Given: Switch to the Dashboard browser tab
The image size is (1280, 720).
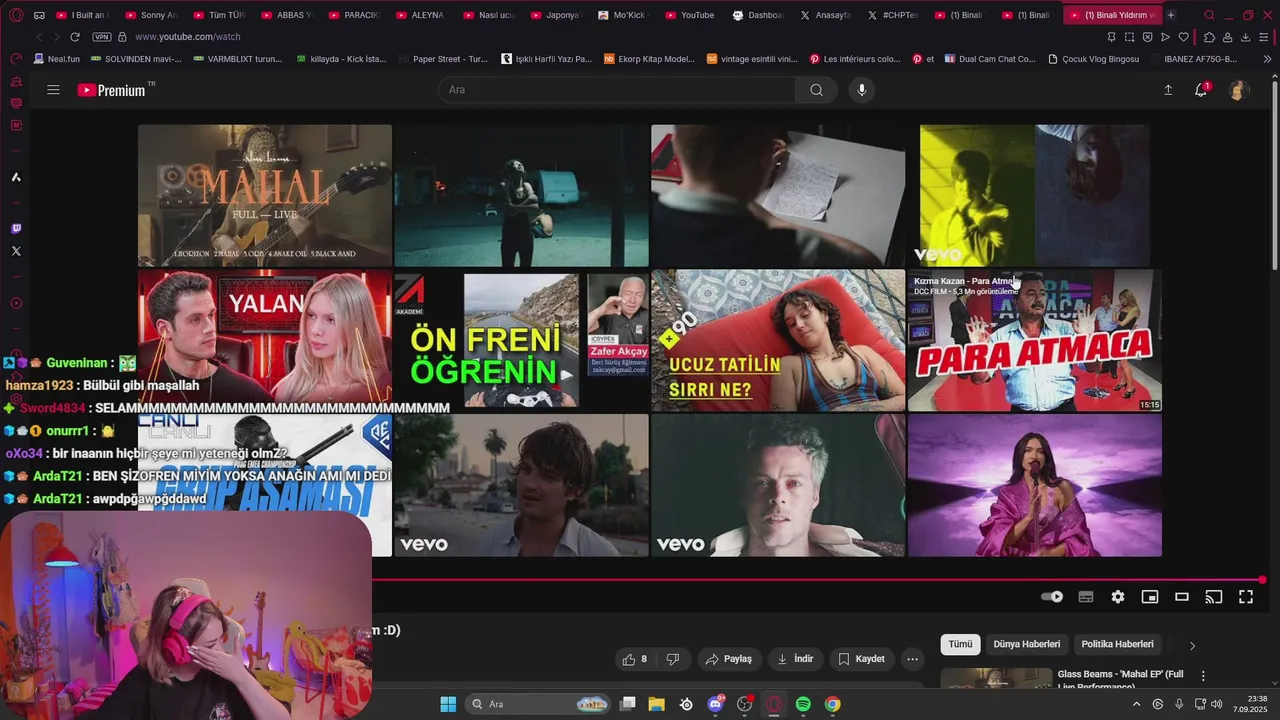Looking at the screenshot, I should tap(758, 15).
